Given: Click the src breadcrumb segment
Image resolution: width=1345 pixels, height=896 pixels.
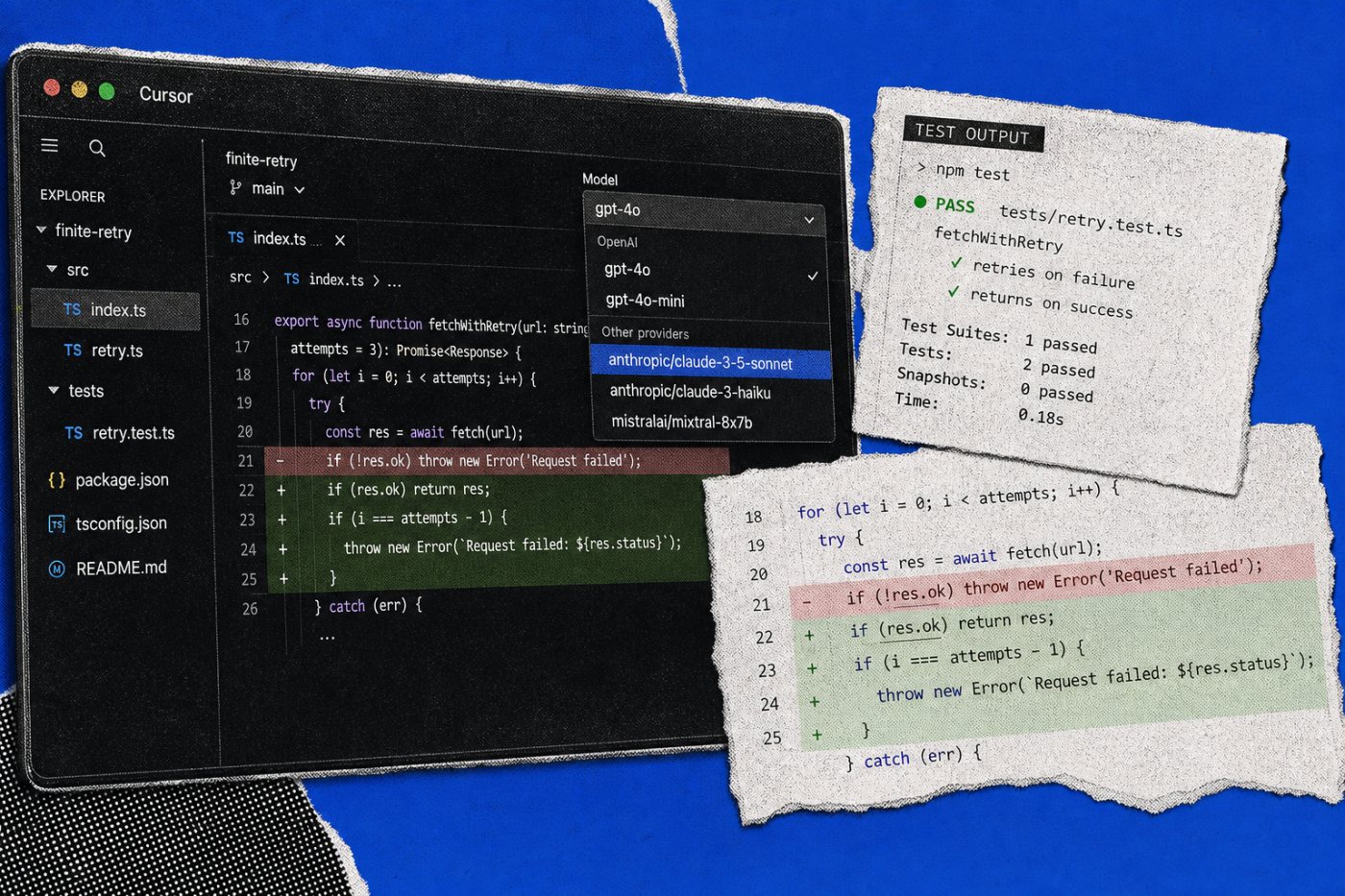Looking at the screenshot, I should tap(240, 278).
